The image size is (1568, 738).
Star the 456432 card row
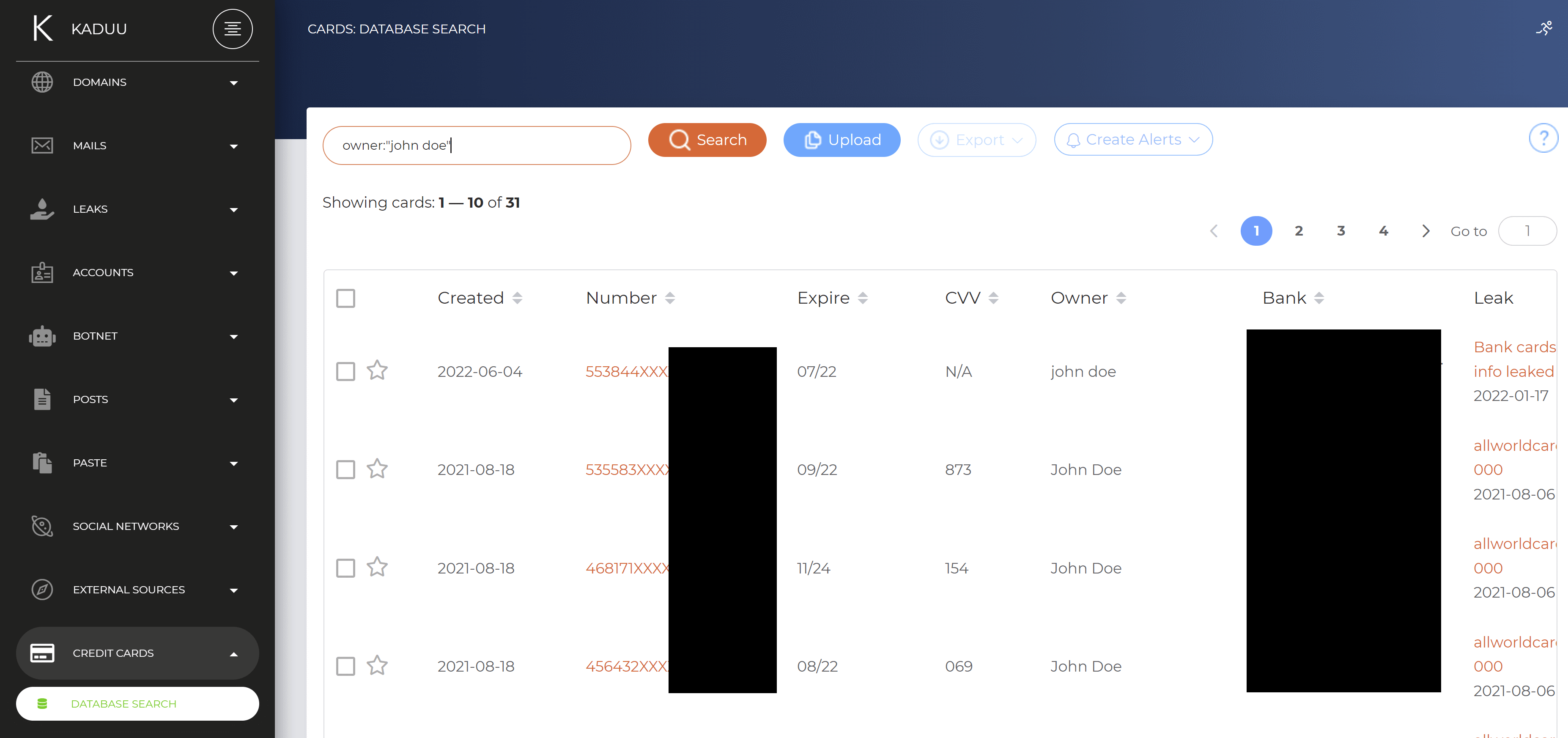tap(377, 665)
